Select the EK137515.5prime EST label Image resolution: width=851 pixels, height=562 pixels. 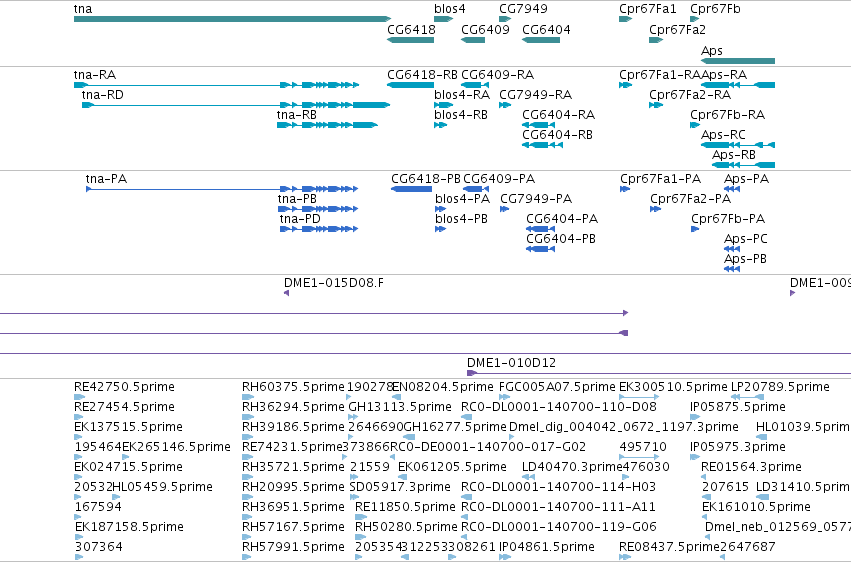[128, 426]
